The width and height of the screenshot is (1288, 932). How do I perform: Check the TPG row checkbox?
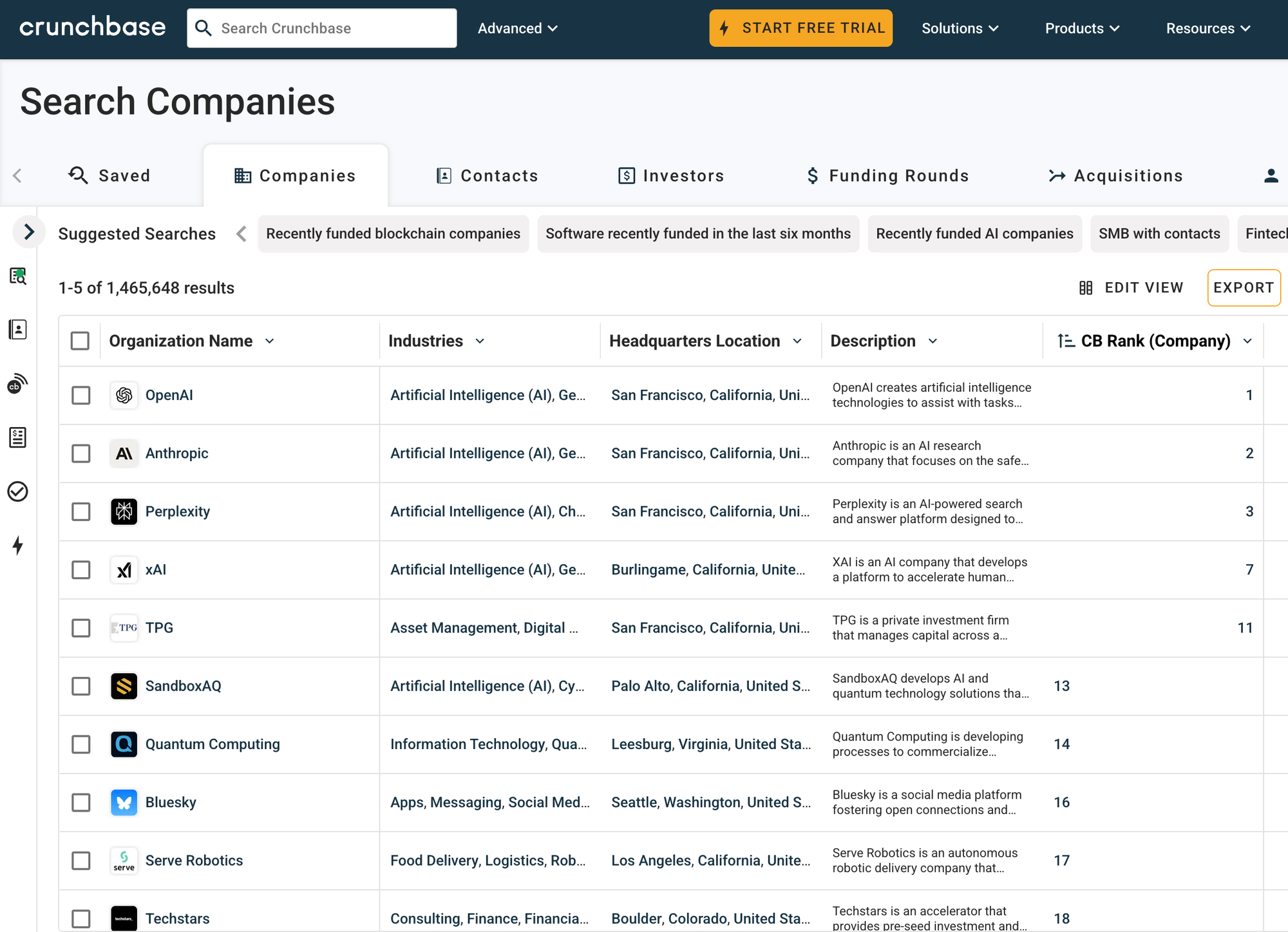[81, 628]
